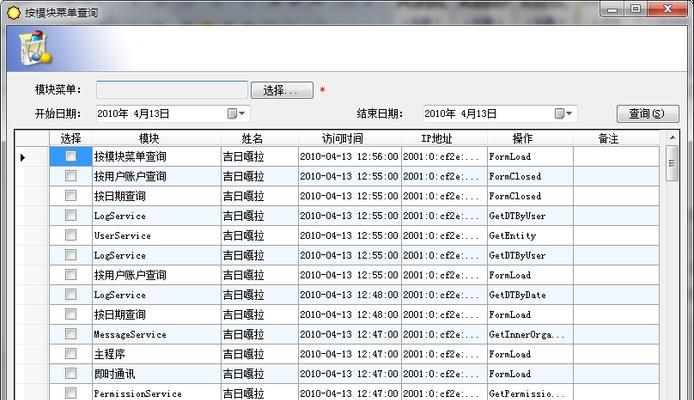Image resolution: width=694 pixels, height=400 pixels.
Task: Click the shopping bag header icon
Action: (x=35, y=47)
